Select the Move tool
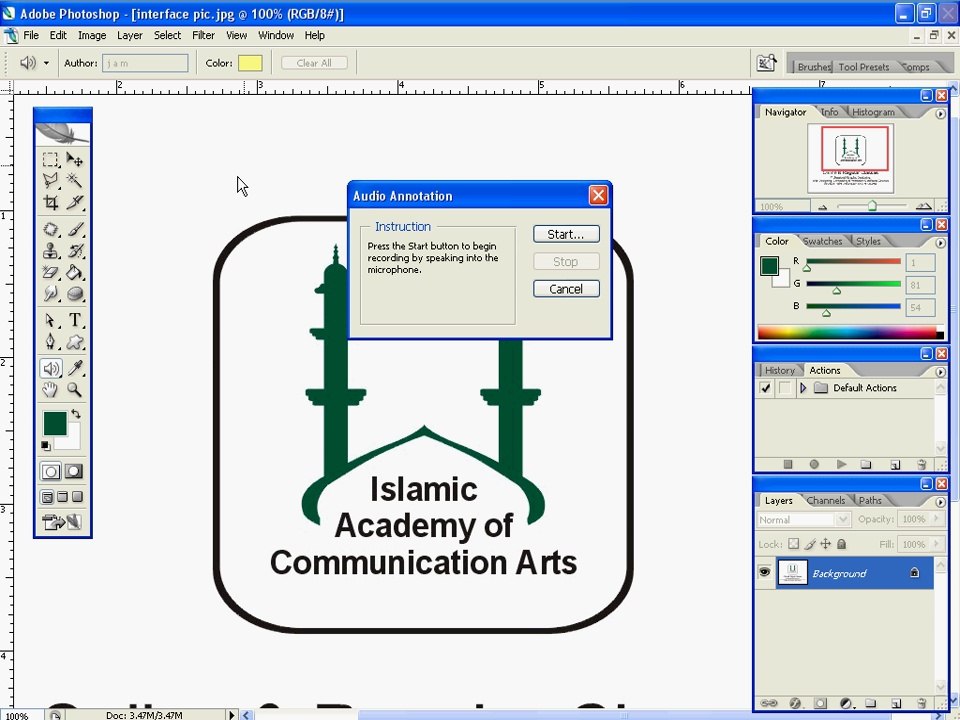 pyautogui.click(x=75, y=160)
